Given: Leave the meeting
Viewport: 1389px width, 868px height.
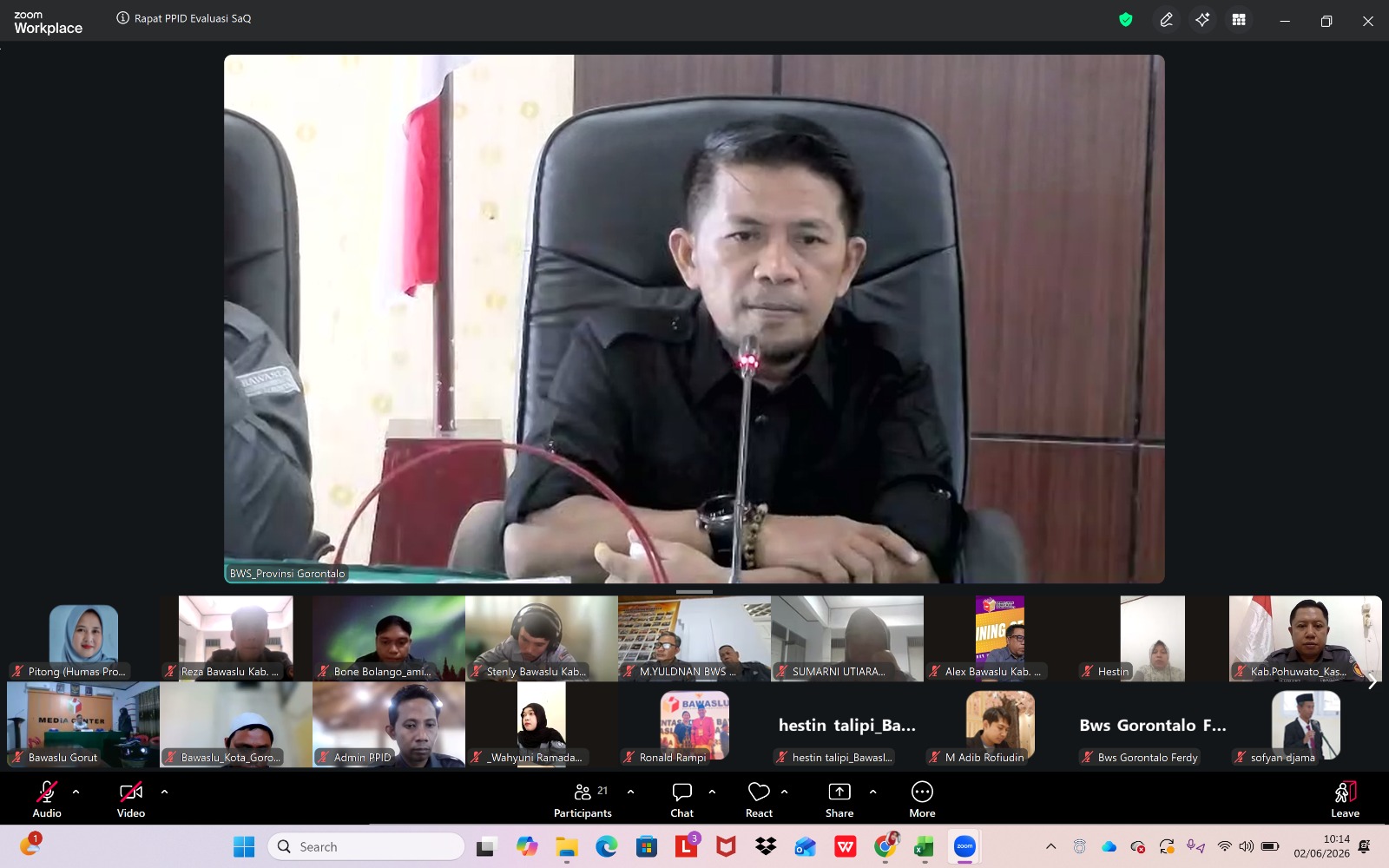Looking at the screenshot, I should tap(1345, 799).
